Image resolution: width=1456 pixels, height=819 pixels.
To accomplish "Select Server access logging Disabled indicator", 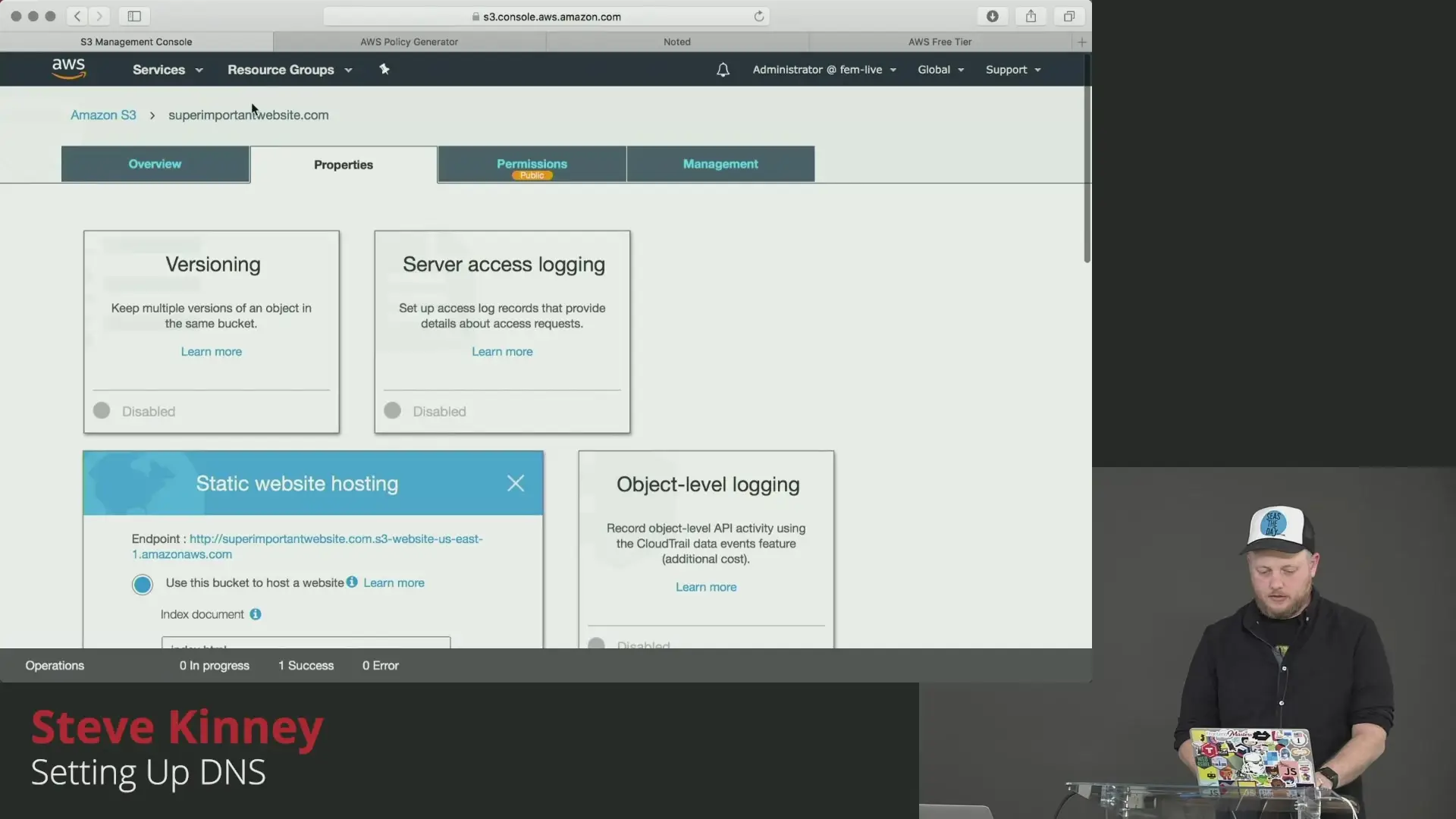I will [392, 410].
